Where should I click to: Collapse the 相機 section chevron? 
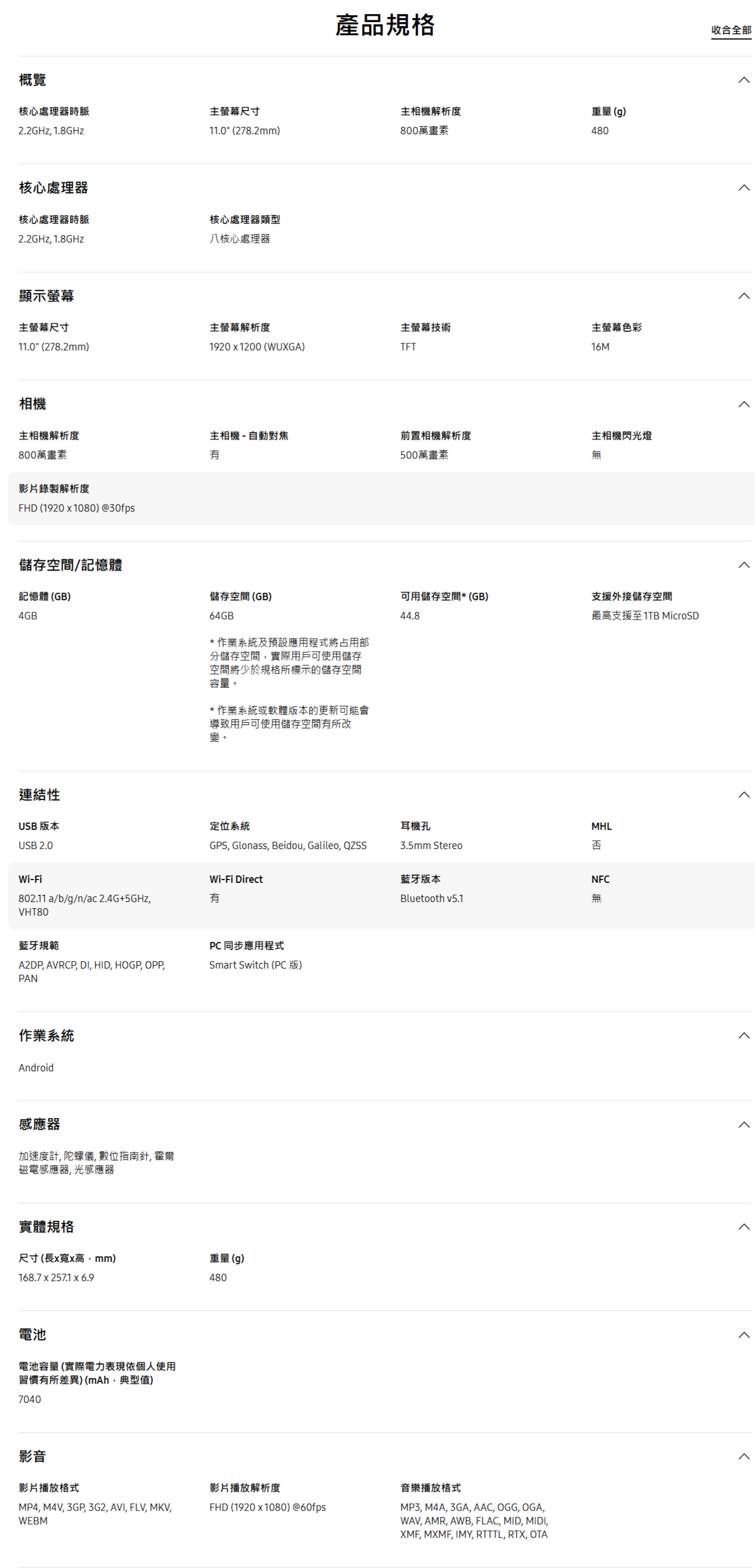point(743,404)
